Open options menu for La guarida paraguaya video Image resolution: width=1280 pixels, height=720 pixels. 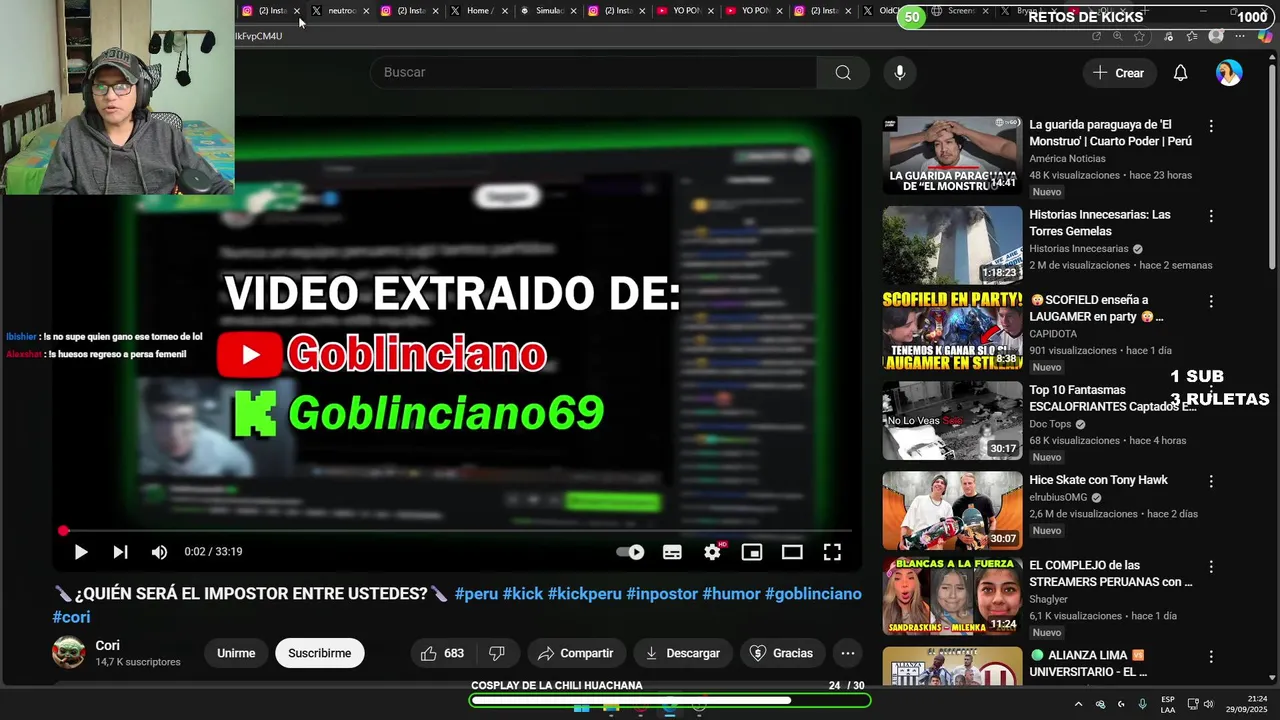pyautogui.click(x=1211, y=126)
